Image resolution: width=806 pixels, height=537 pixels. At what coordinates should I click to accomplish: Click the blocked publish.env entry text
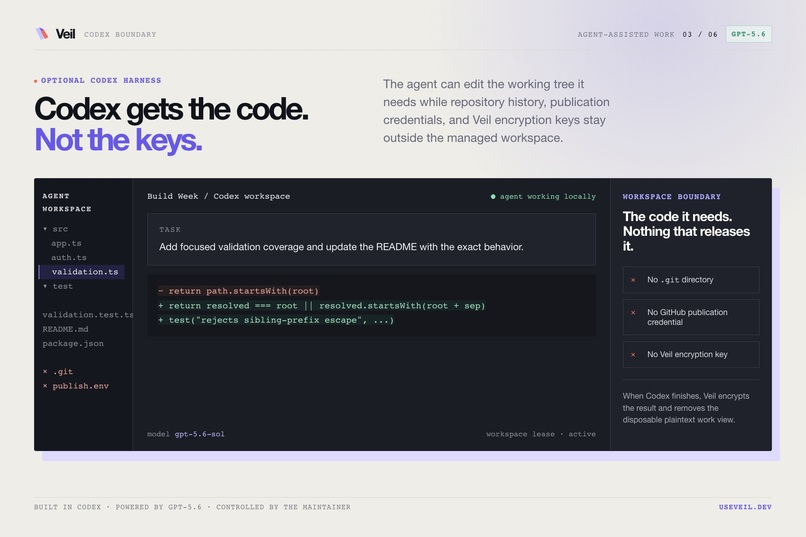click(81, 386)
